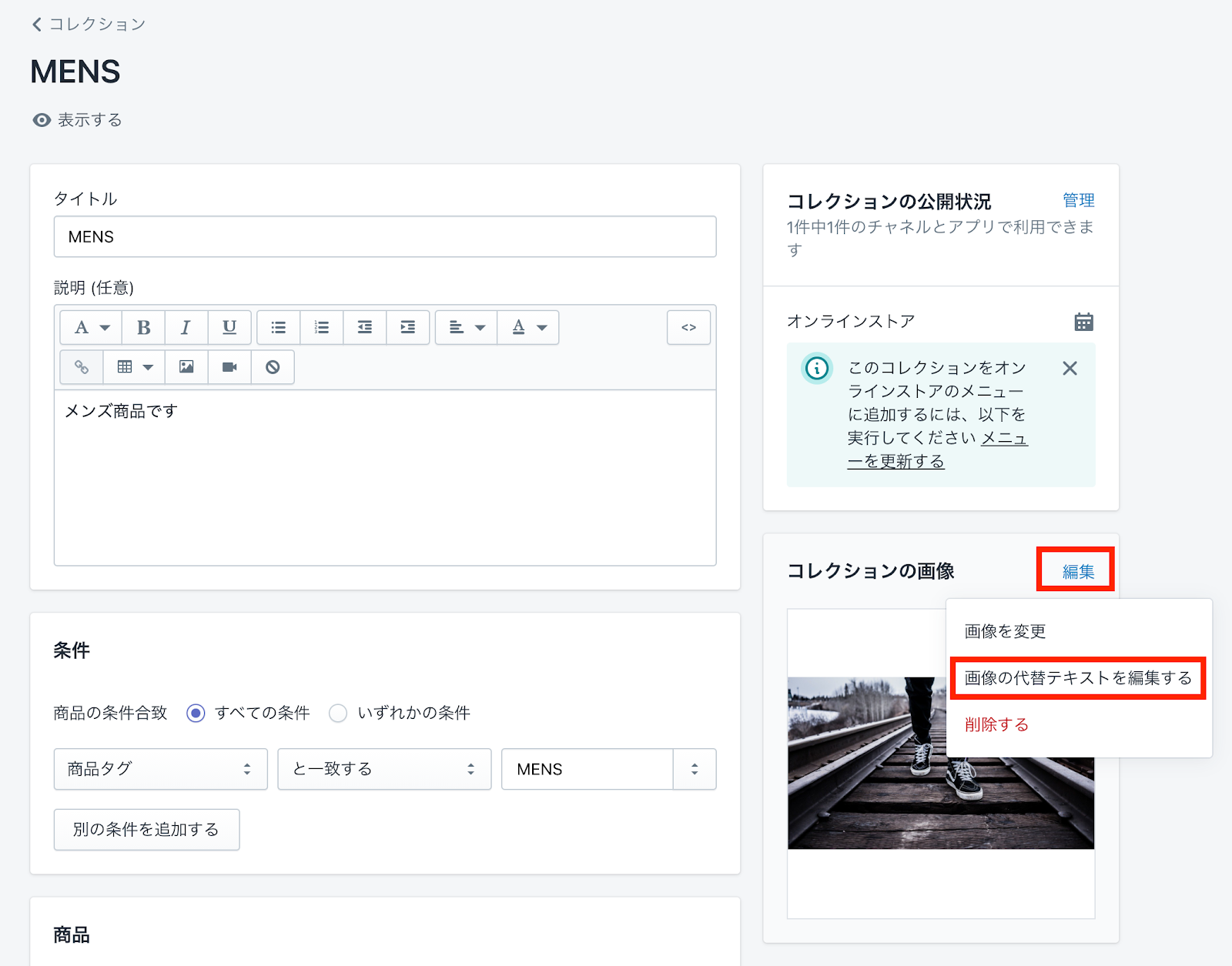Insert a bulleted list
This screenshot has height=966, width=1232.
pyautogui.click(x=278, y=327)
